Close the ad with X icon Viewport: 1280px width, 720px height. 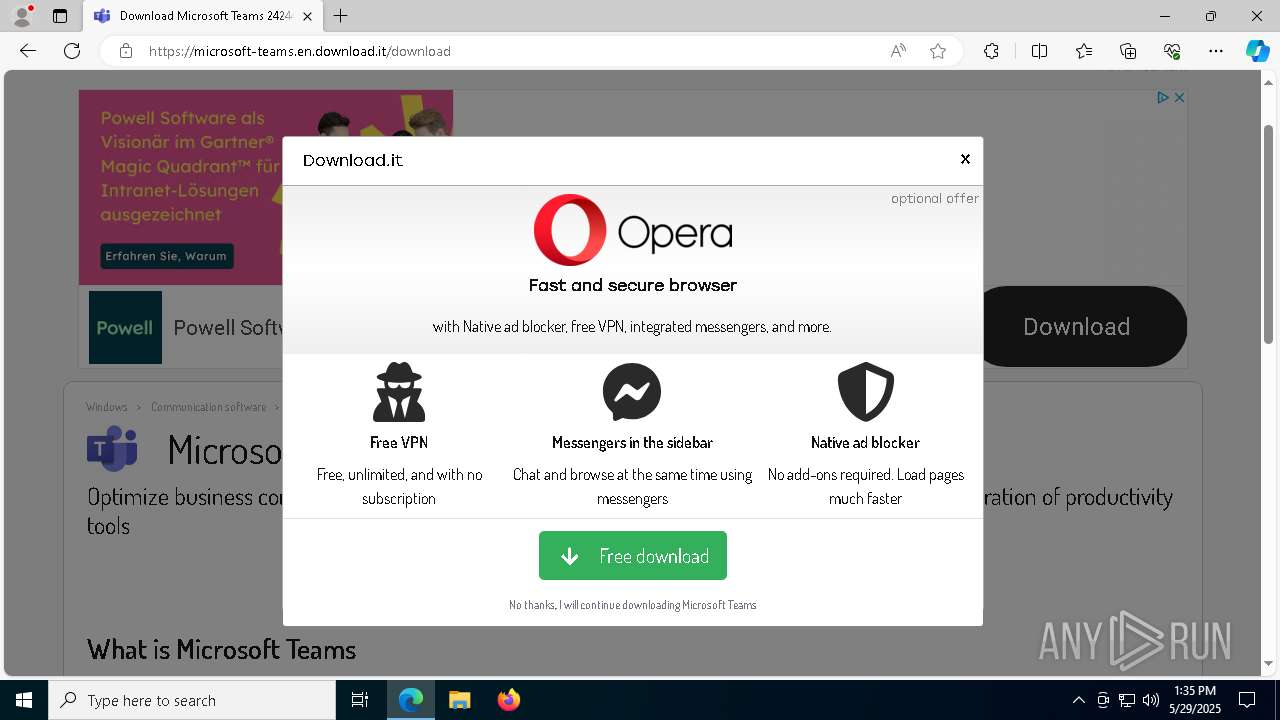pos(1179,97)
